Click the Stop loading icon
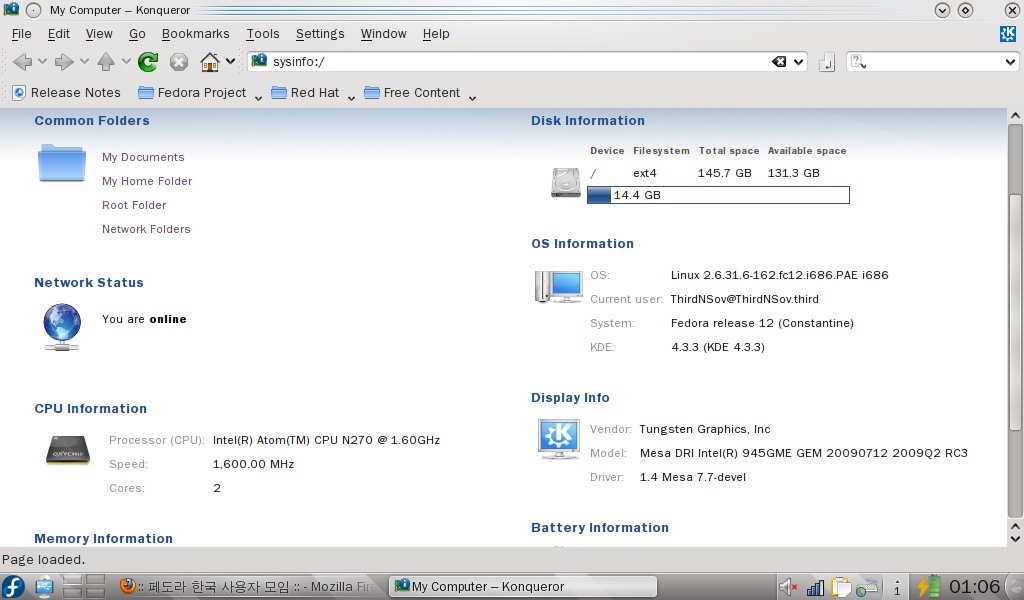The image size is (1024, 600). (179, 62)
